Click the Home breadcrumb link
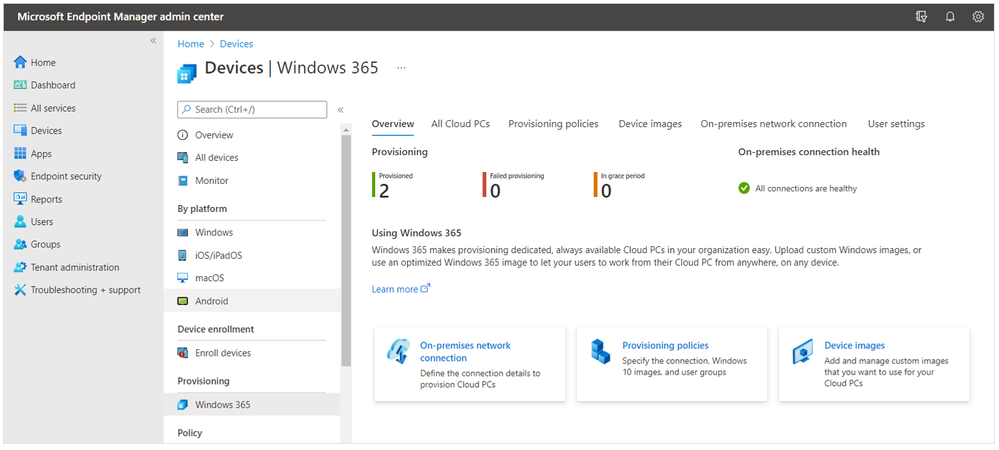Screen dimensions: 999x450 coord(190,44)
